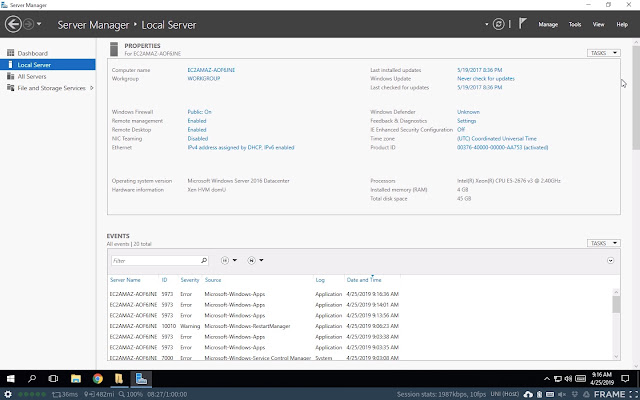
Task: Toggle Frame fullscreen icon
Action: tap(634, 394)
